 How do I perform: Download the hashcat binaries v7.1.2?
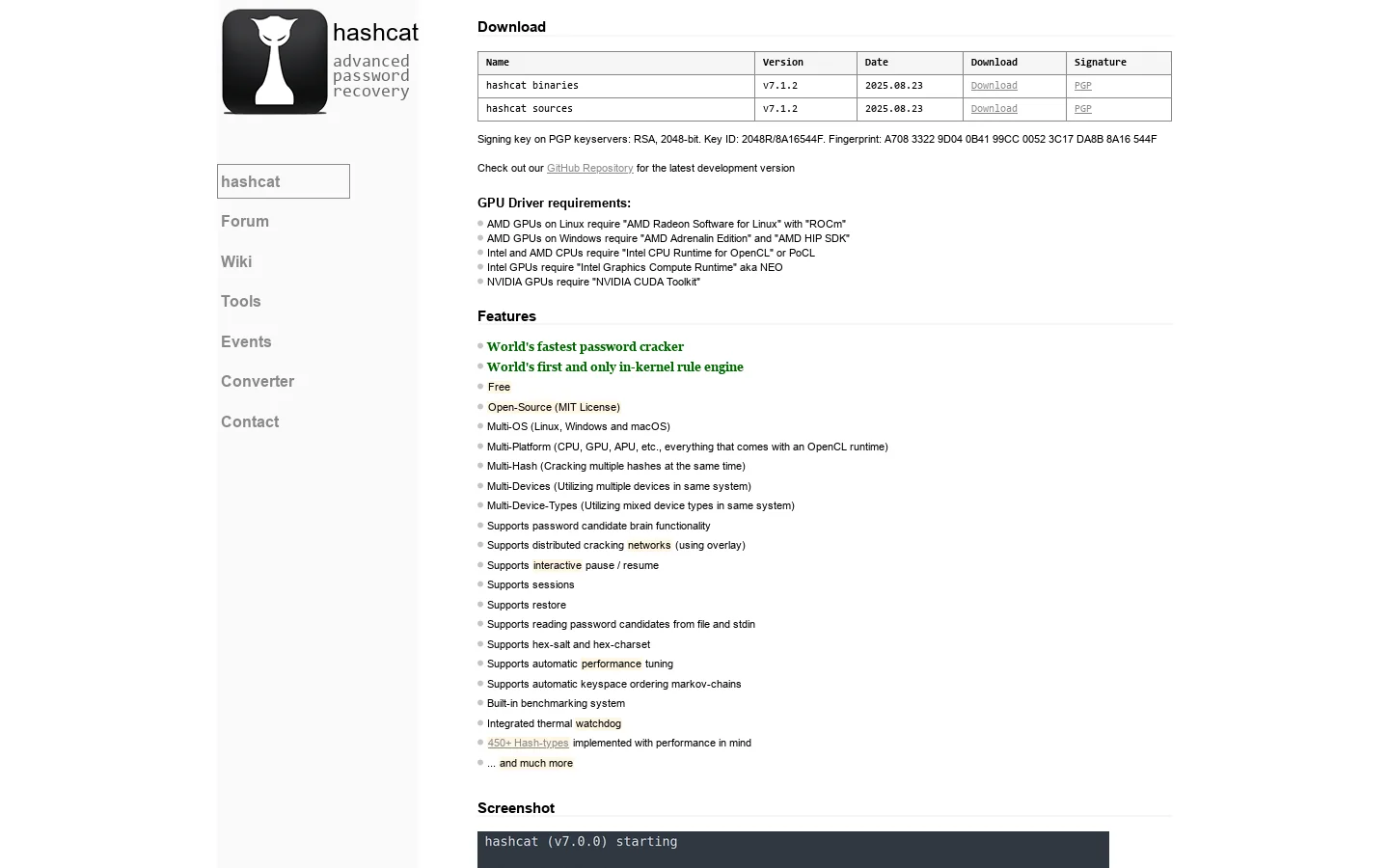coord(994,86)
